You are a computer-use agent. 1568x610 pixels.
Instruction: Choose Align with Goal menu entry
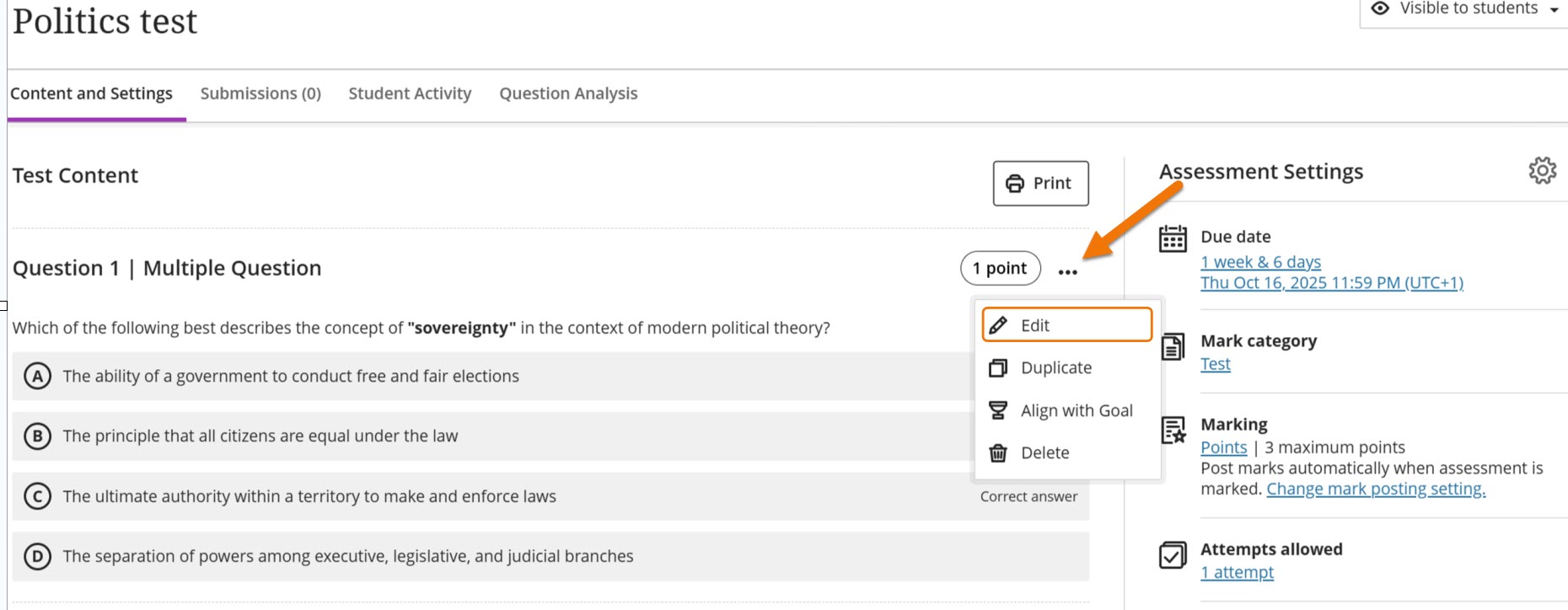click(1076, 410)
